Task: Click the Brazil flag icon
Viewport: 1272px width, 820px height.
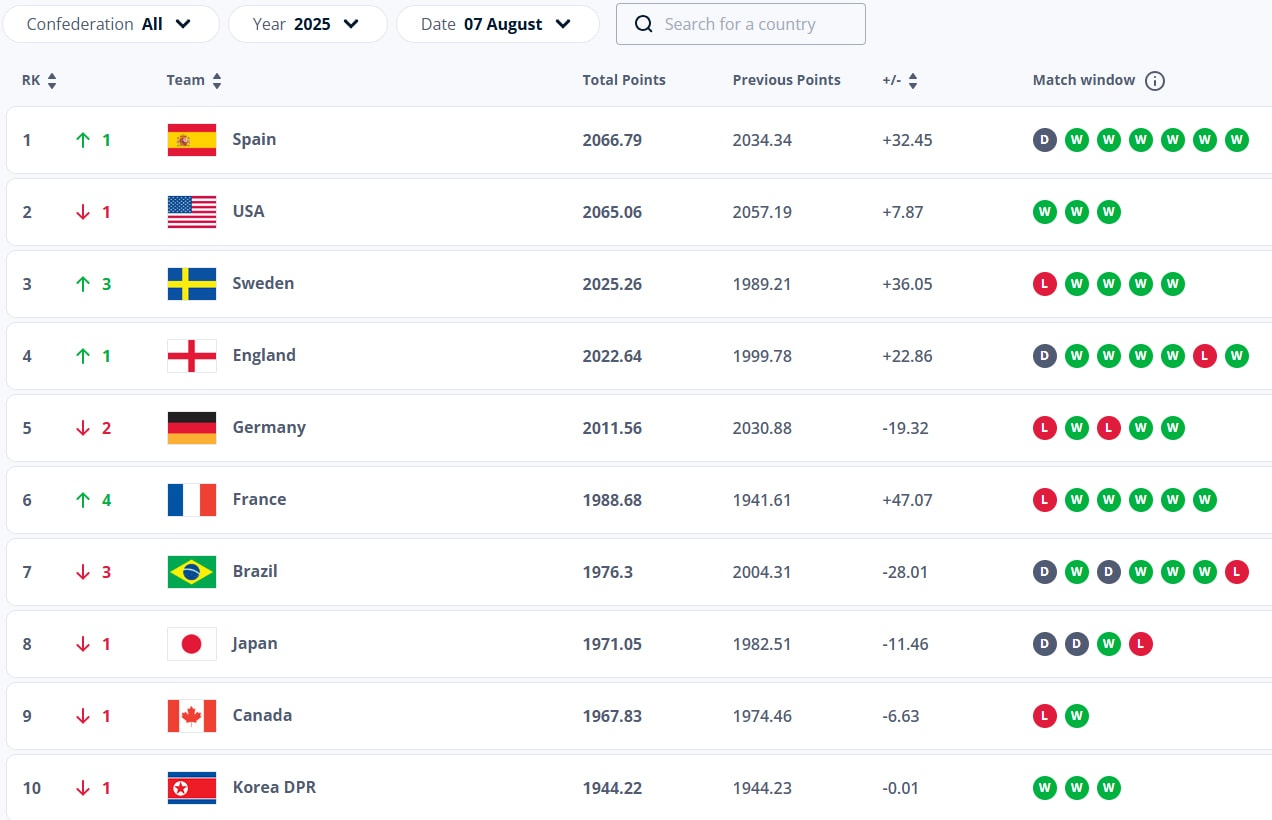Action: 192,572
